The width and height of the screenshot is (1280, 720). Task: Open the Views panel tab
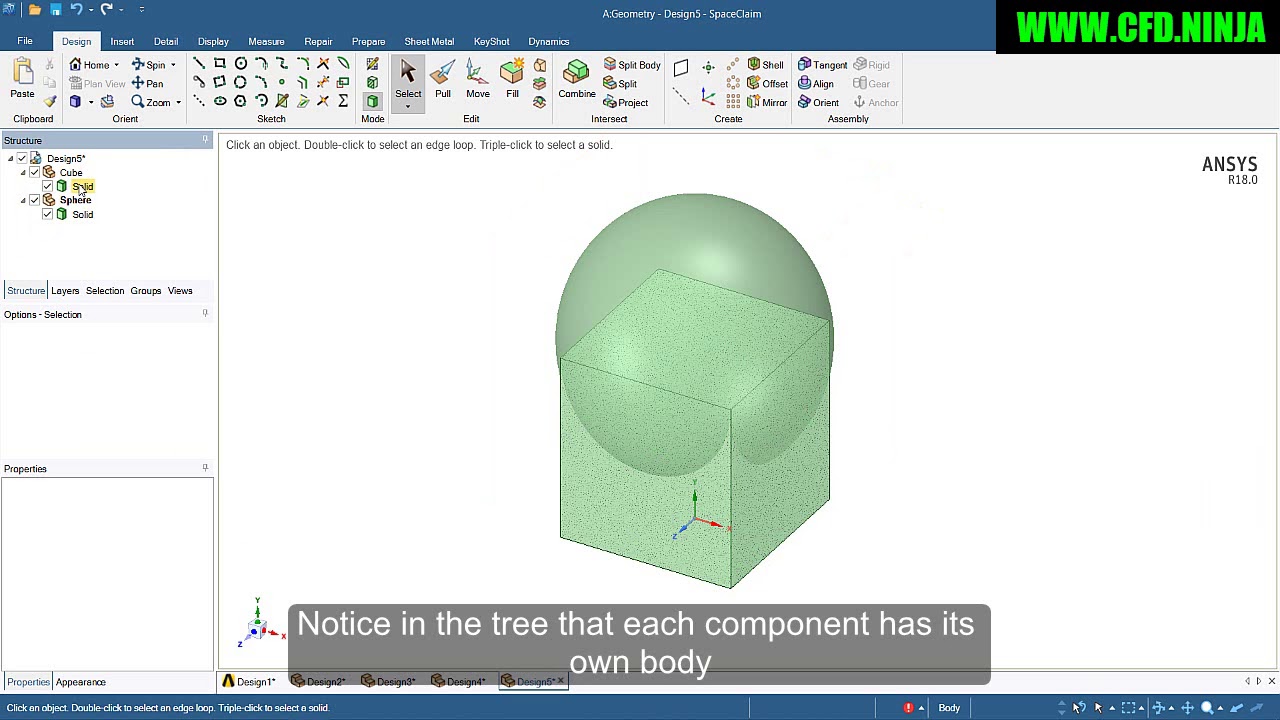(x=180, y=291)
